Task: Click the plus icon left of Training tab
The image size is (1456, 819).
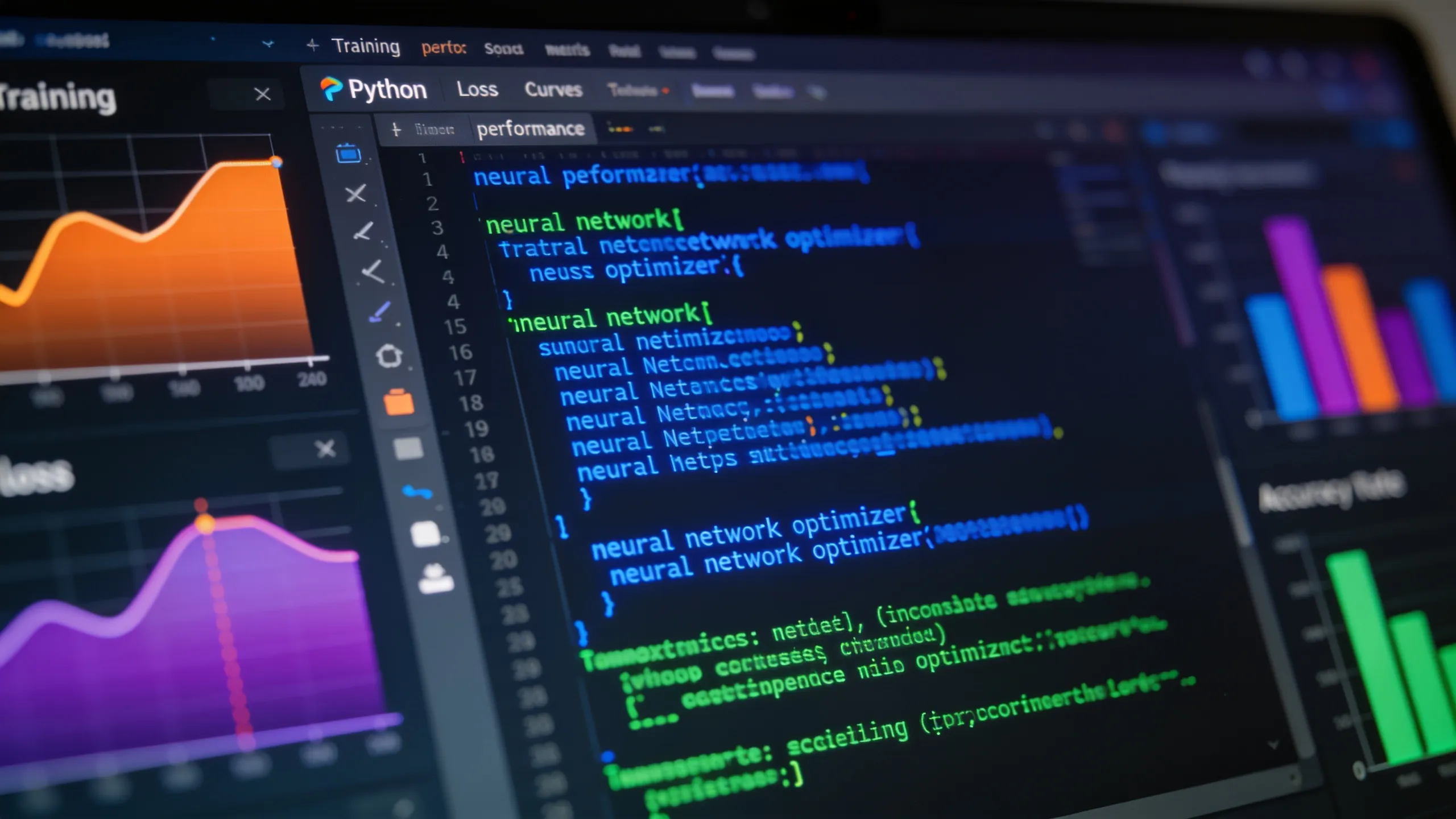Action: tap(312, 45)
